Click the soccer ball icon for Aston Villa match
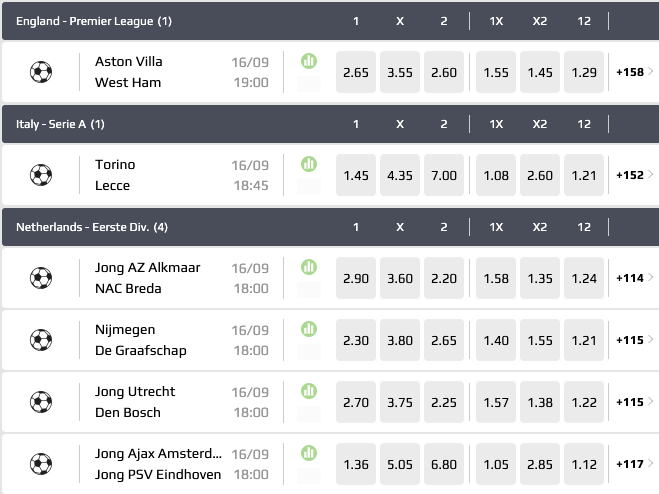This screenshot has width=659, height=494. (x=41, y=72)
